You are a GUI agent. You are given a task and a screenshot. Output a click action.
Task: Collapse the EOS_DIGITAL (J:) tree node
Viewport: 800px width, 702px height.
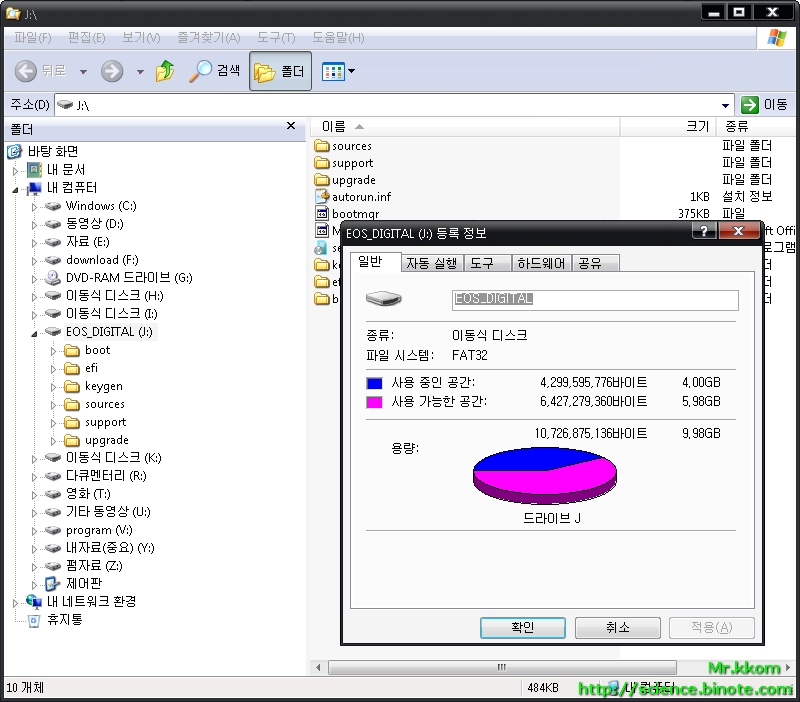point(34,332)
